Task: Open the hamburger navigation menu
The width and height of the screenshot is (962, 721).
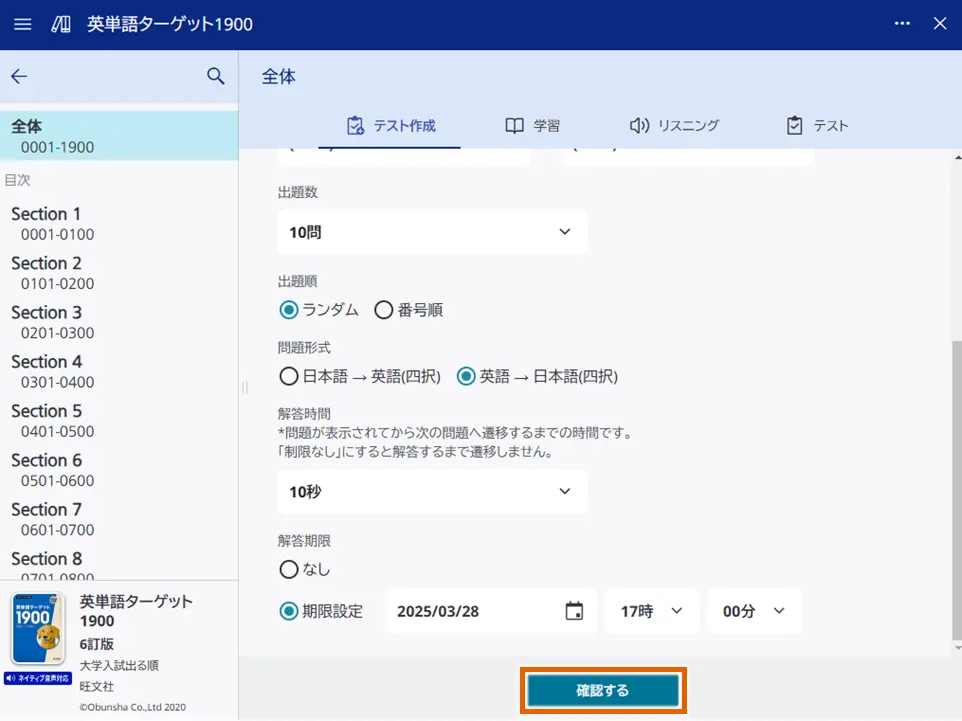Action: pos(22,24)
